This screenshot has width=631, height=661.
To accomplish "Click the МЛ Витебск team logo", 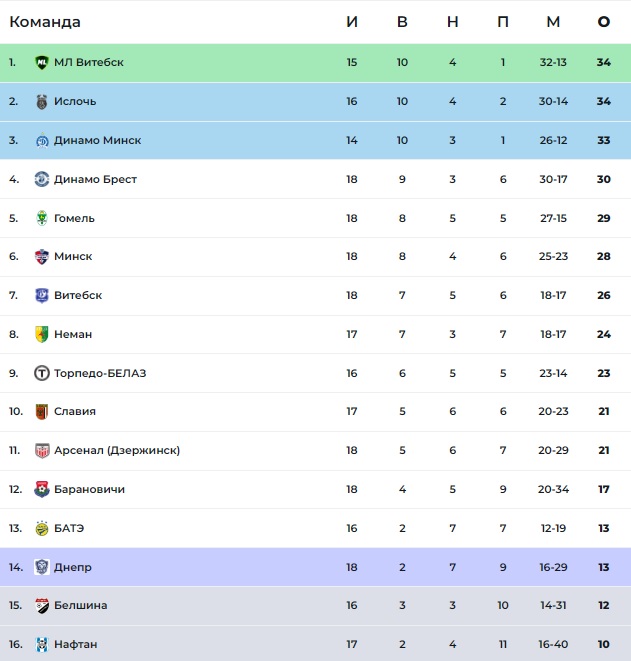I will point(42,62).
